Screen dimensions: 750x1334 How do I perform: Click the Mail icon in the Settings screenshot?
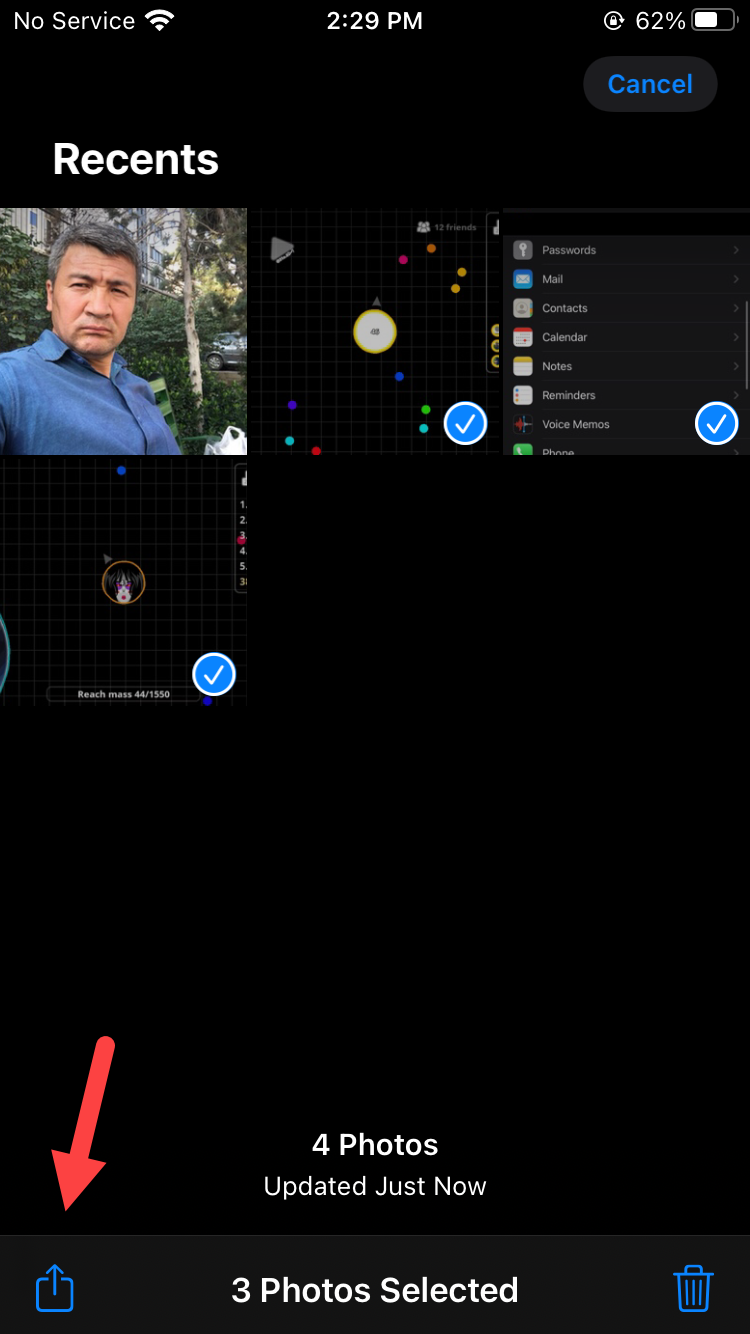(x=523, y=279)
